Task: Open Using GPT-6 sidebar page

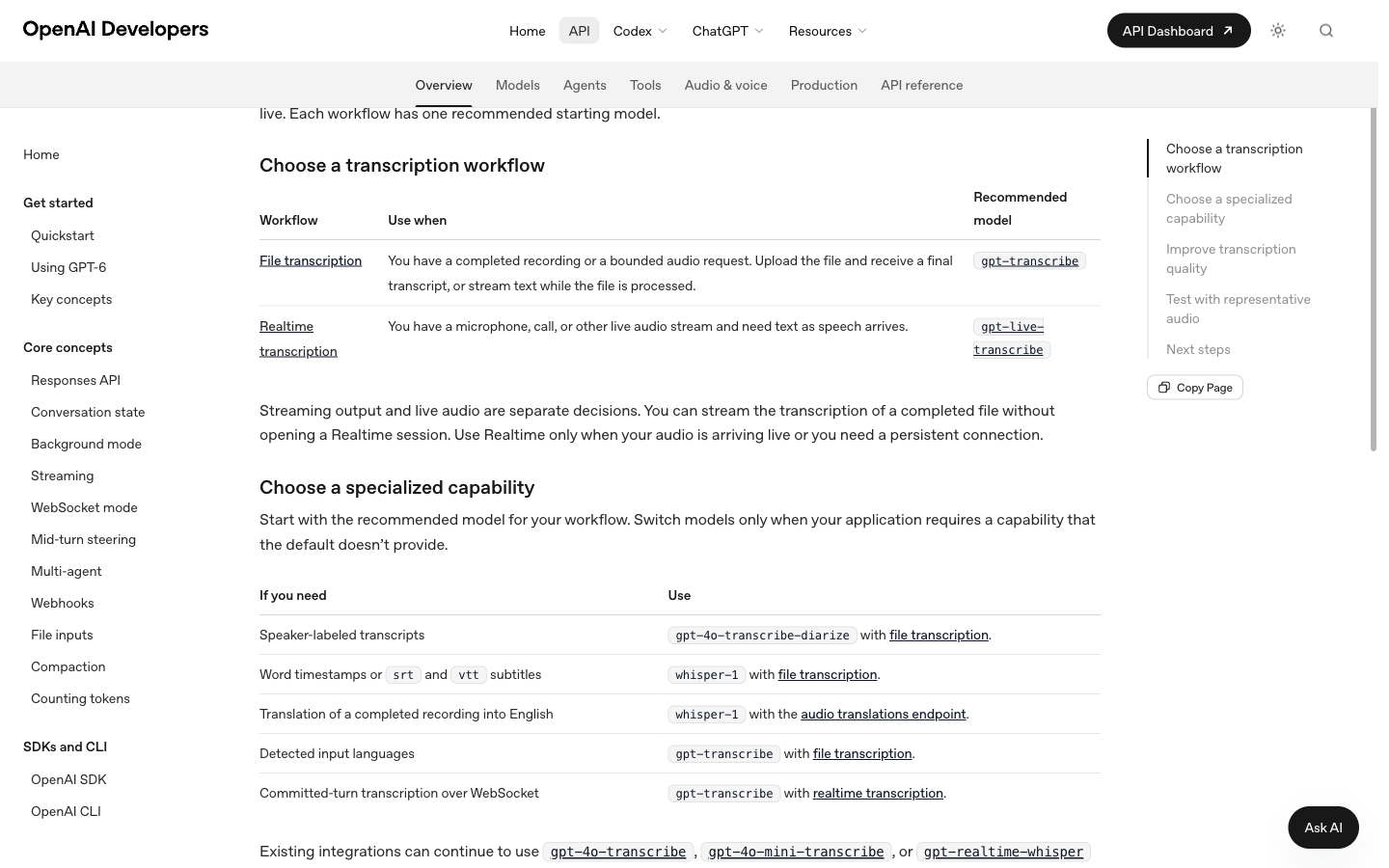Action: (68, 267)
